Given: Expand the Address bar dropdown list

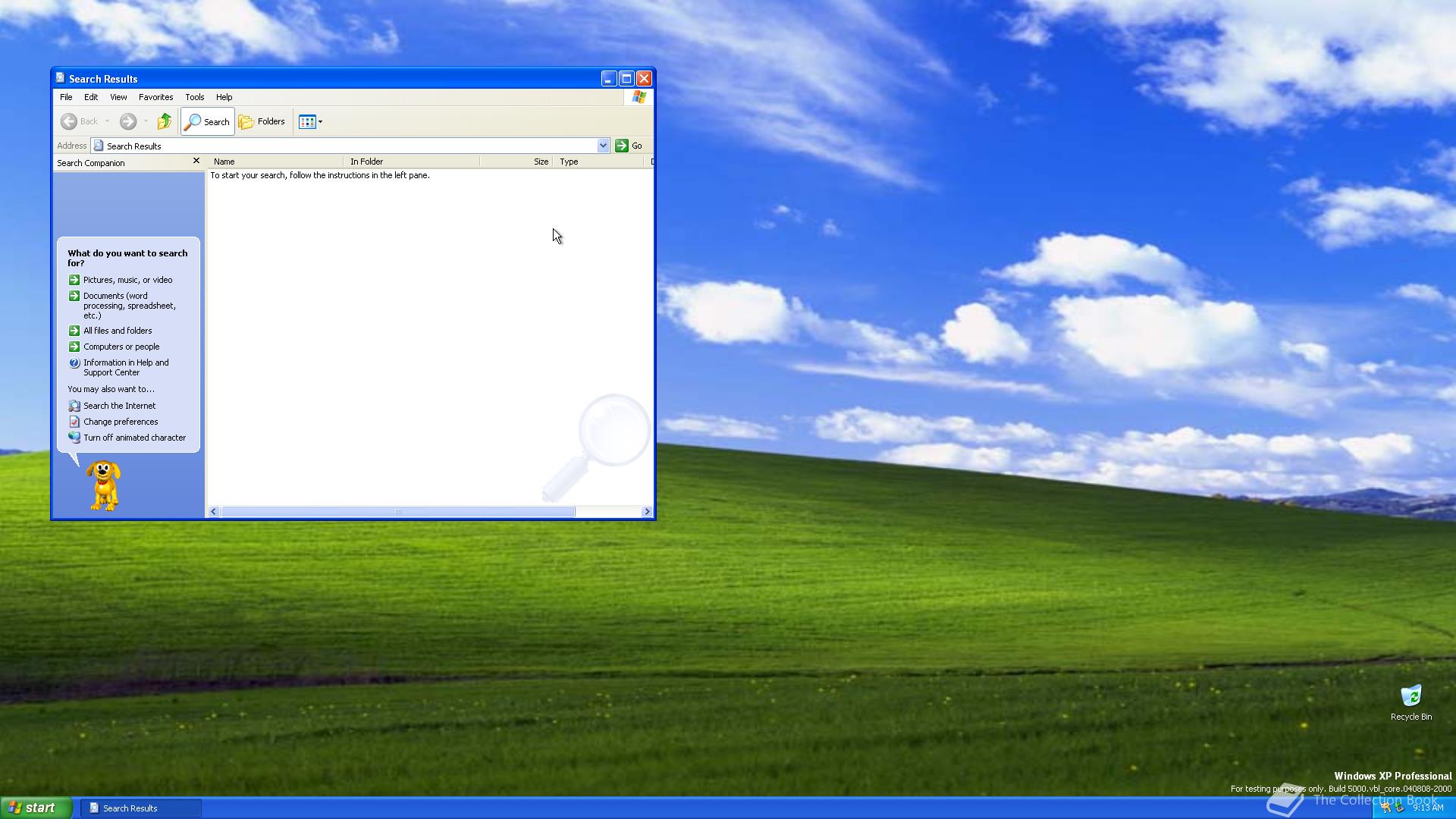Looking at the screenshot, I should pos(603,145).
